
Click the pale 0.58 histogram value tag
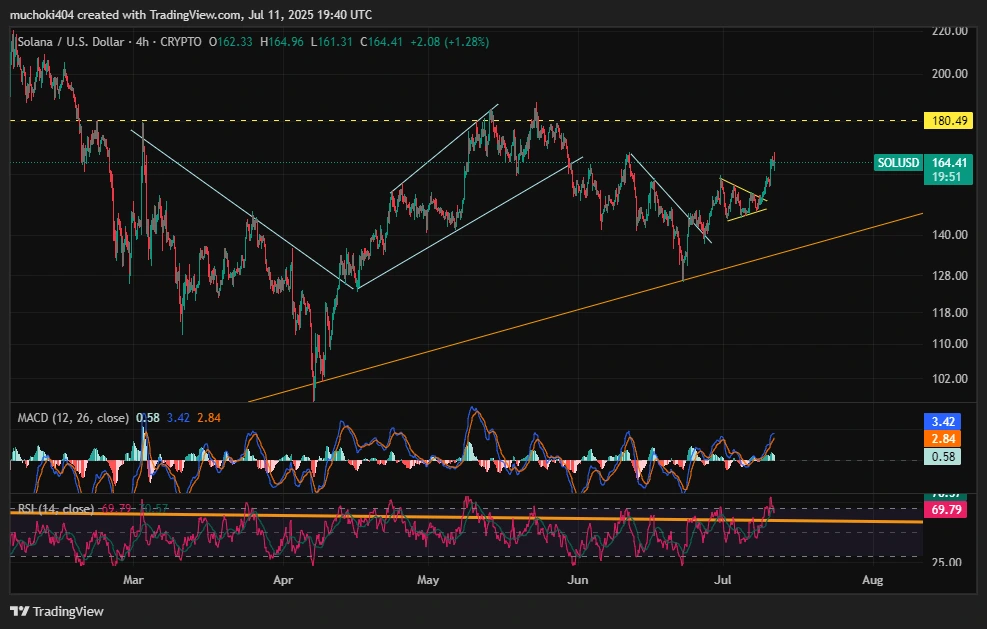(x=946, y=456)
